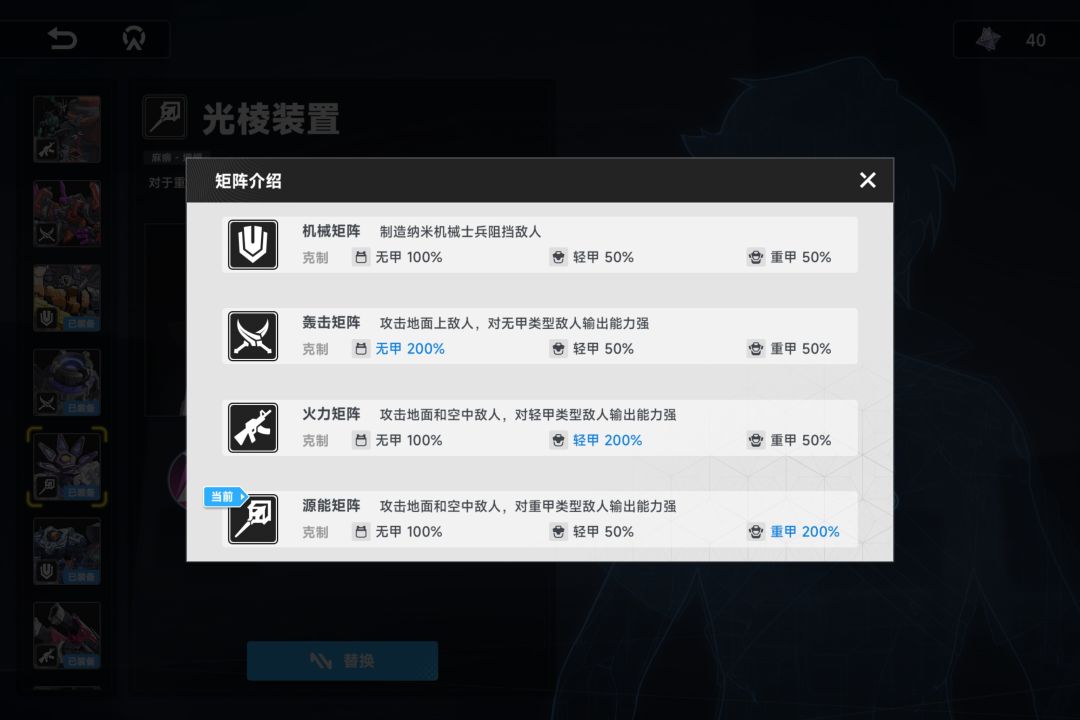1080x720 pixels.
Task: Click the 替换 replace button
Action: coord(342,661)
